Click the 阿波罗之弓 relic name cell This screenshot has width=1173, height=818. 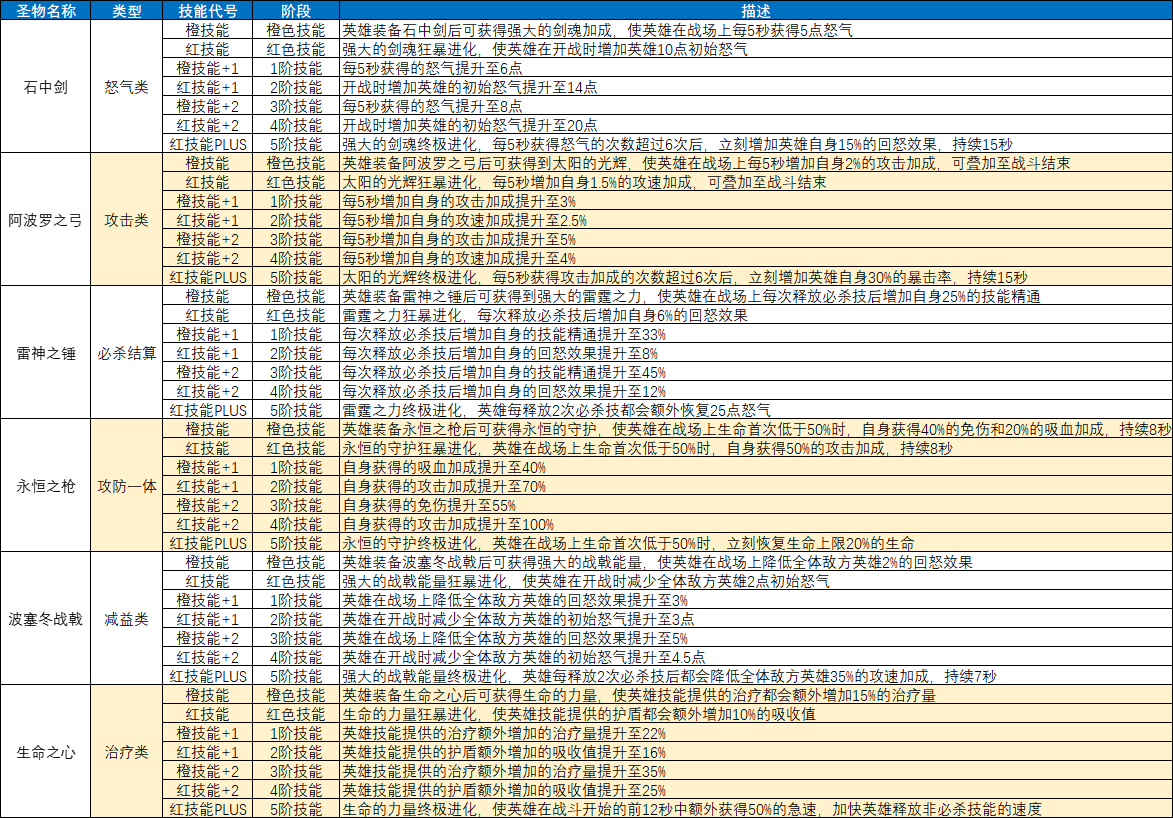pos(45,220)
